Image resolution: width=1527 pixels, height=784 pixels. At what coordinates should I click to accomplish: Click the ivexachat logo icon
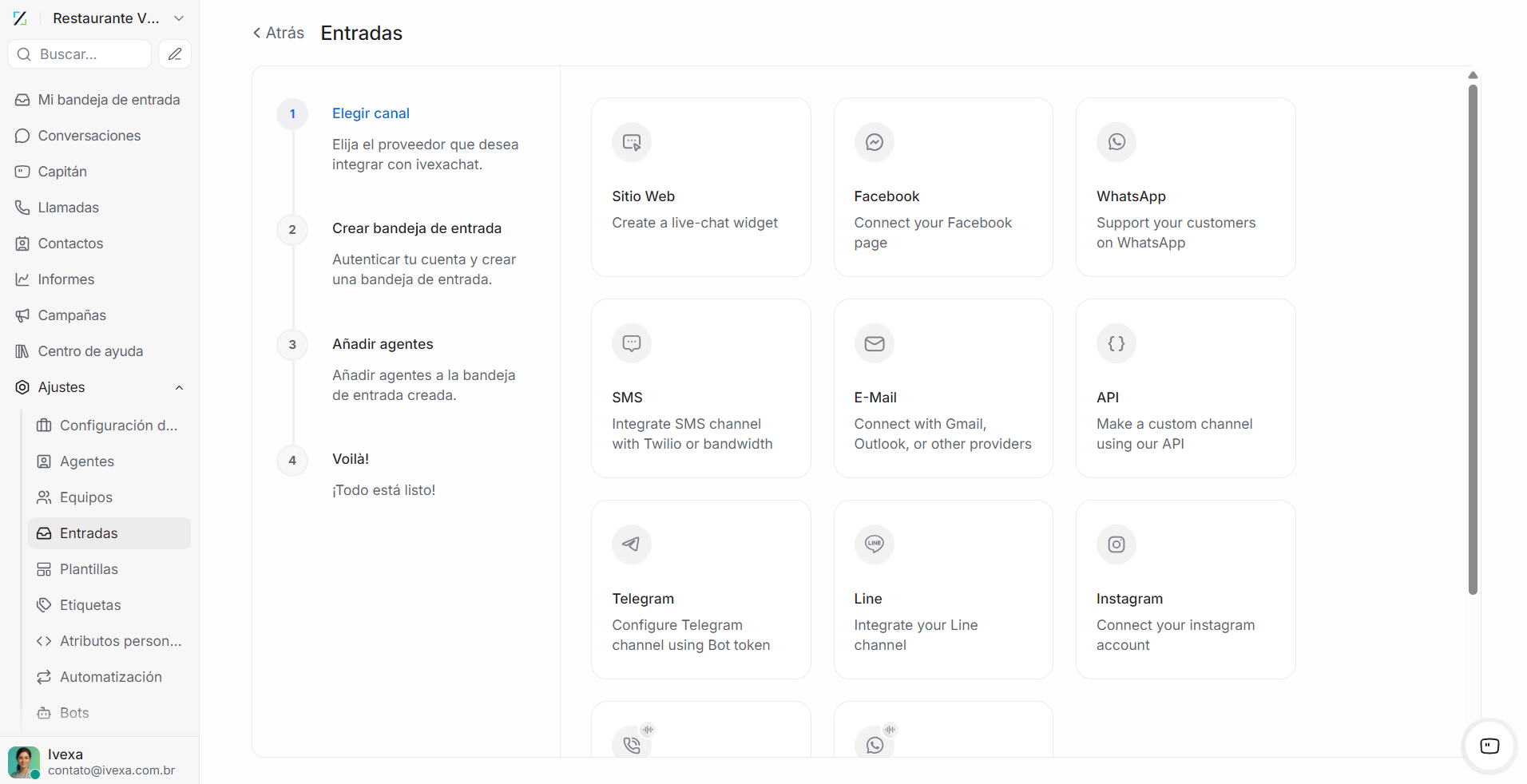pyautogui.click(x=21, y=18)
